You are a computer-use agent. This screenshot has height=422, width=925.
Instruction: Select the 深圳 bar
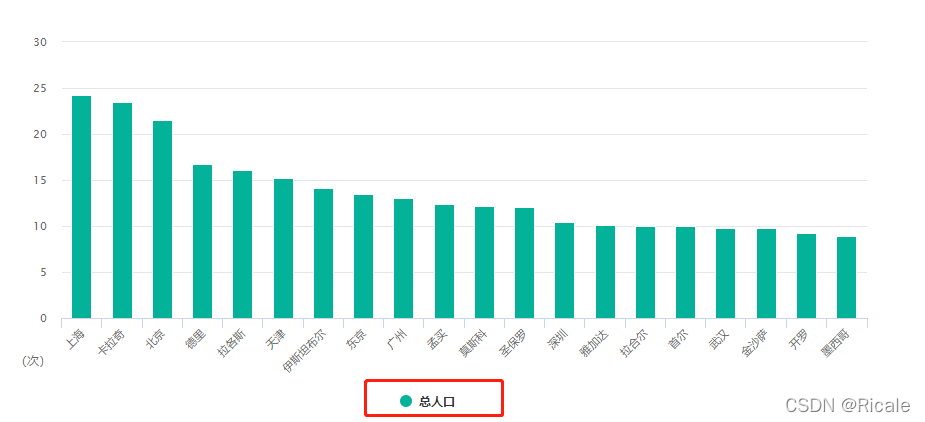coord(565,271)
